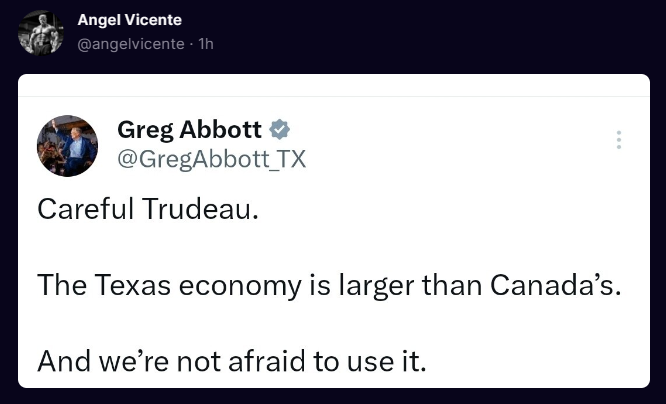This screenshot has width=666, height=404.
Task: Click the sentence about the Texas economy
Action: [x=329, y=286]
